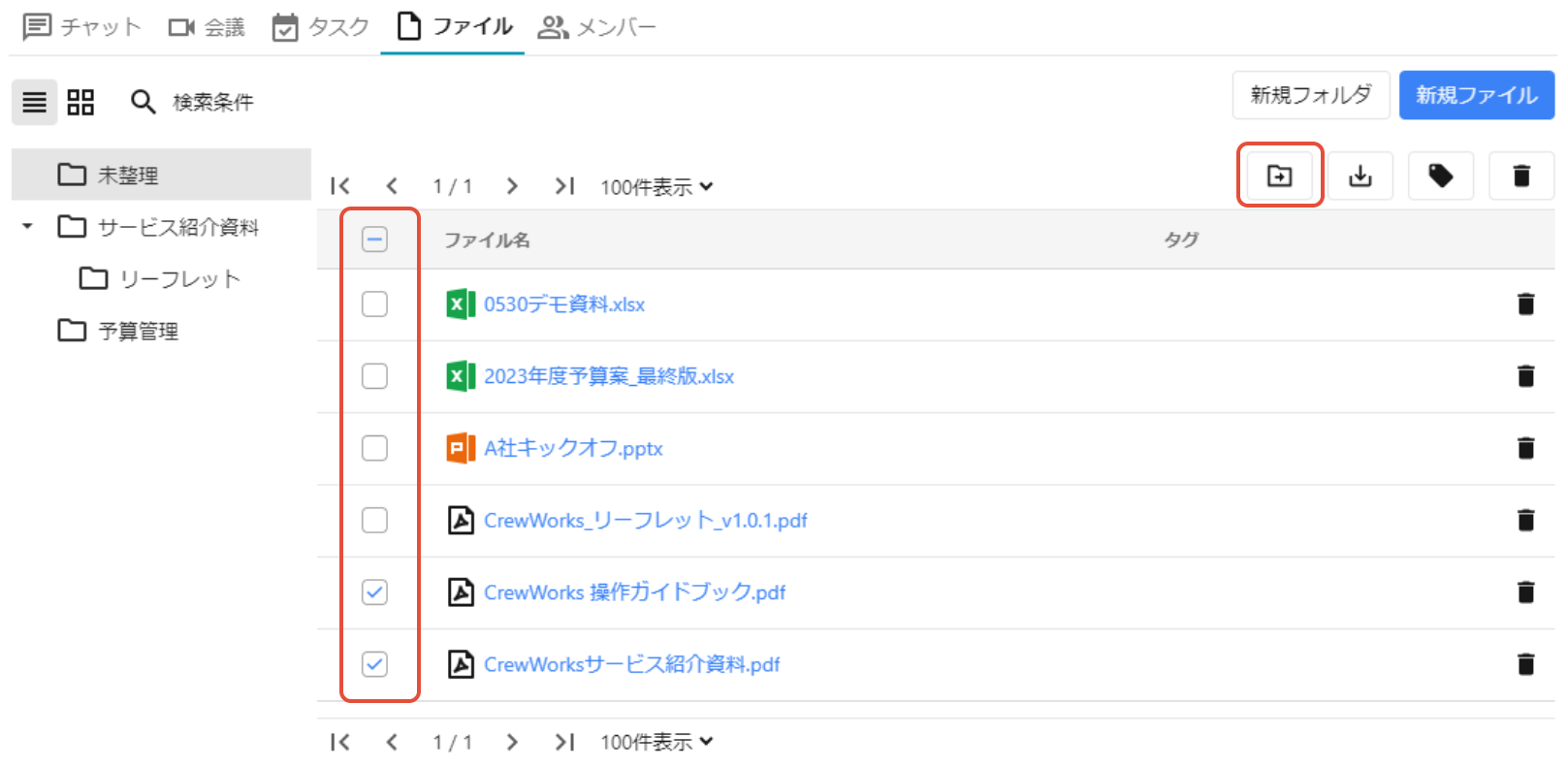Go to first page in top pager
Viewport: 1568px width, 768px height.
[x=340, y=186]
